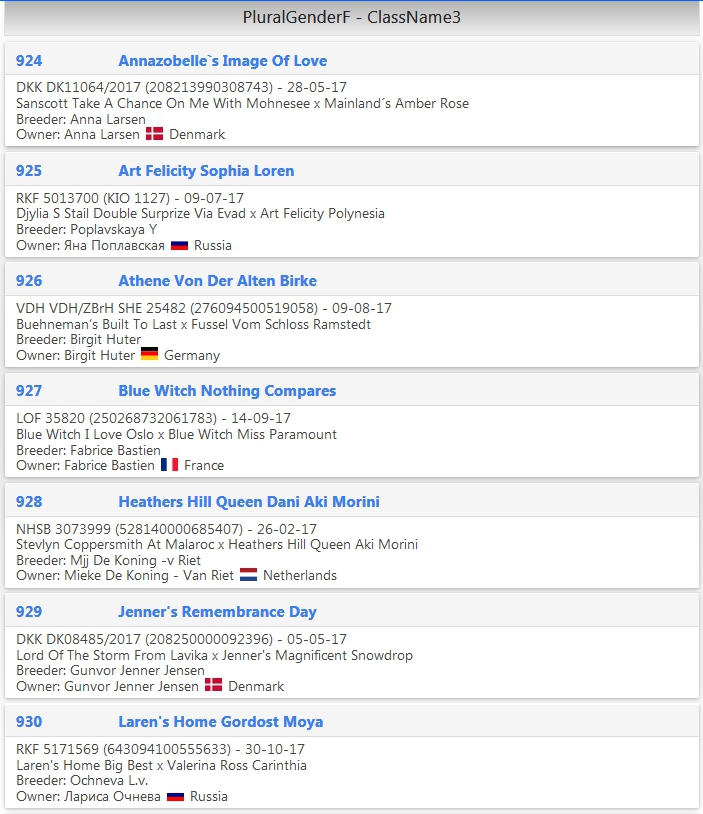Open Heathers Hill Queen Dani Aki Morini
The height and width of the screenshot is (814, 703).
[249, 501]
